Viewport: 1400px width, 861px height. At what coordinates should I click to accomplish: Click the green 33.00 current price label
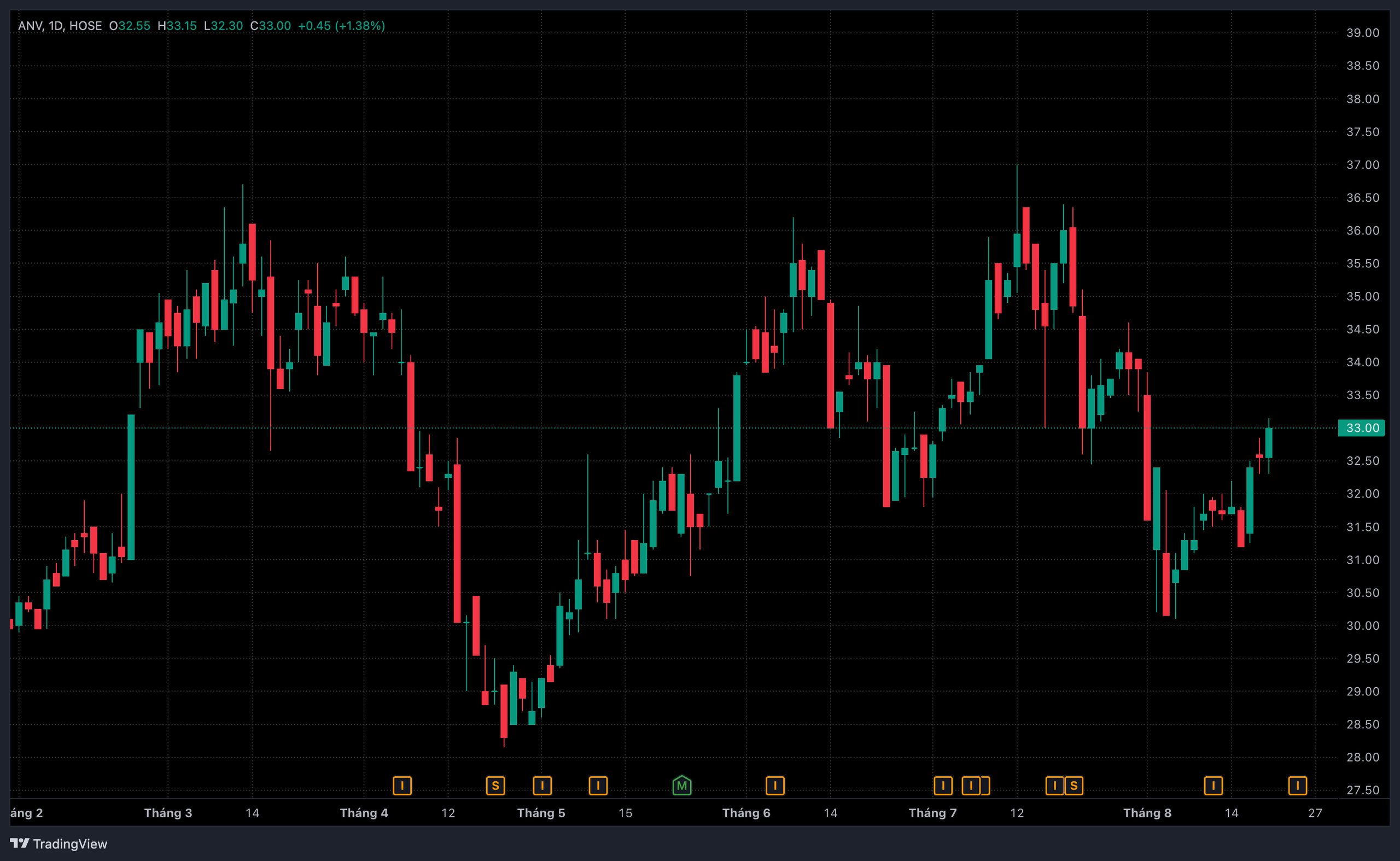coord(1361,427)
